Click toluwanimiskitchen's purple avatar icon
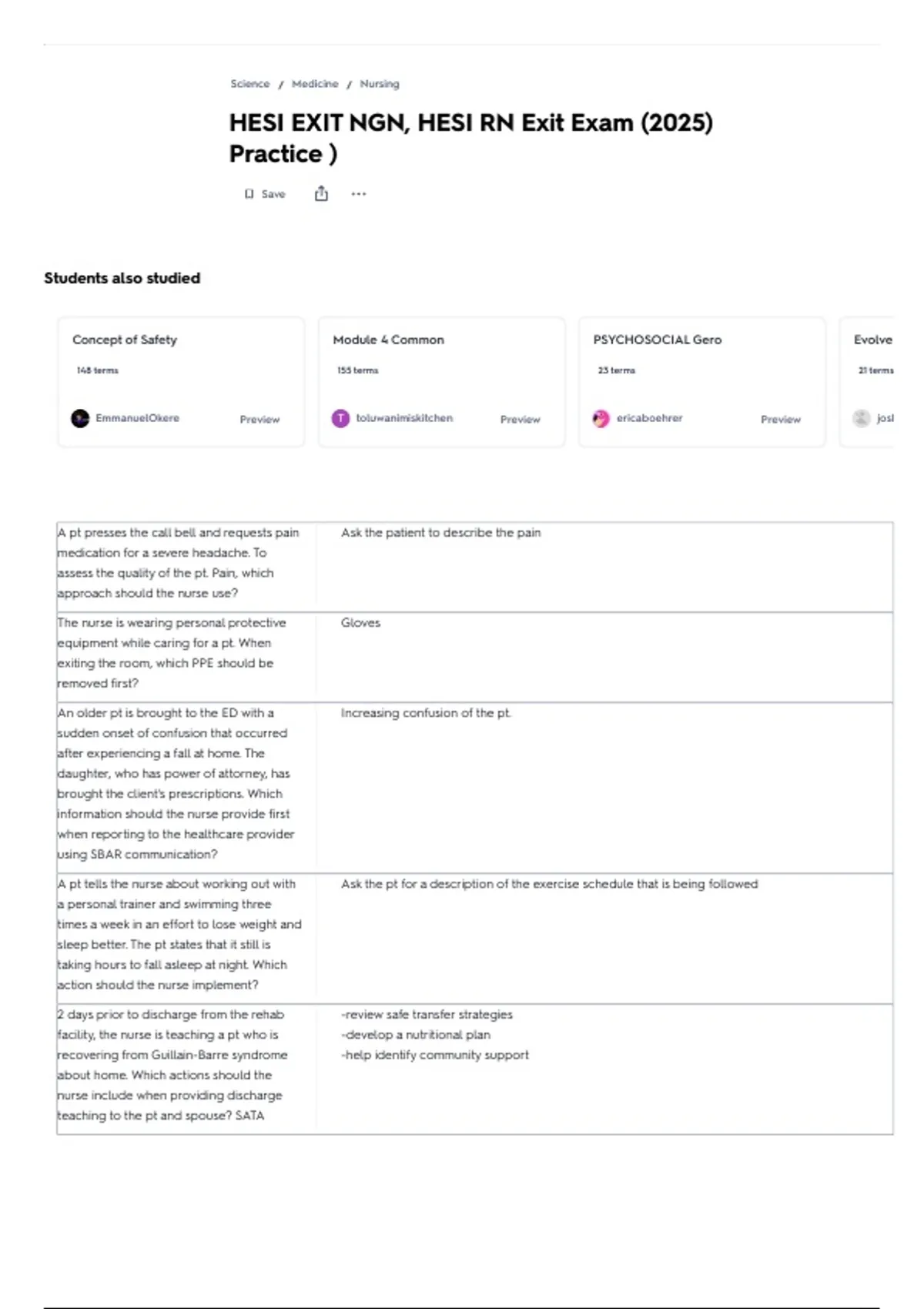 (340, 418)
